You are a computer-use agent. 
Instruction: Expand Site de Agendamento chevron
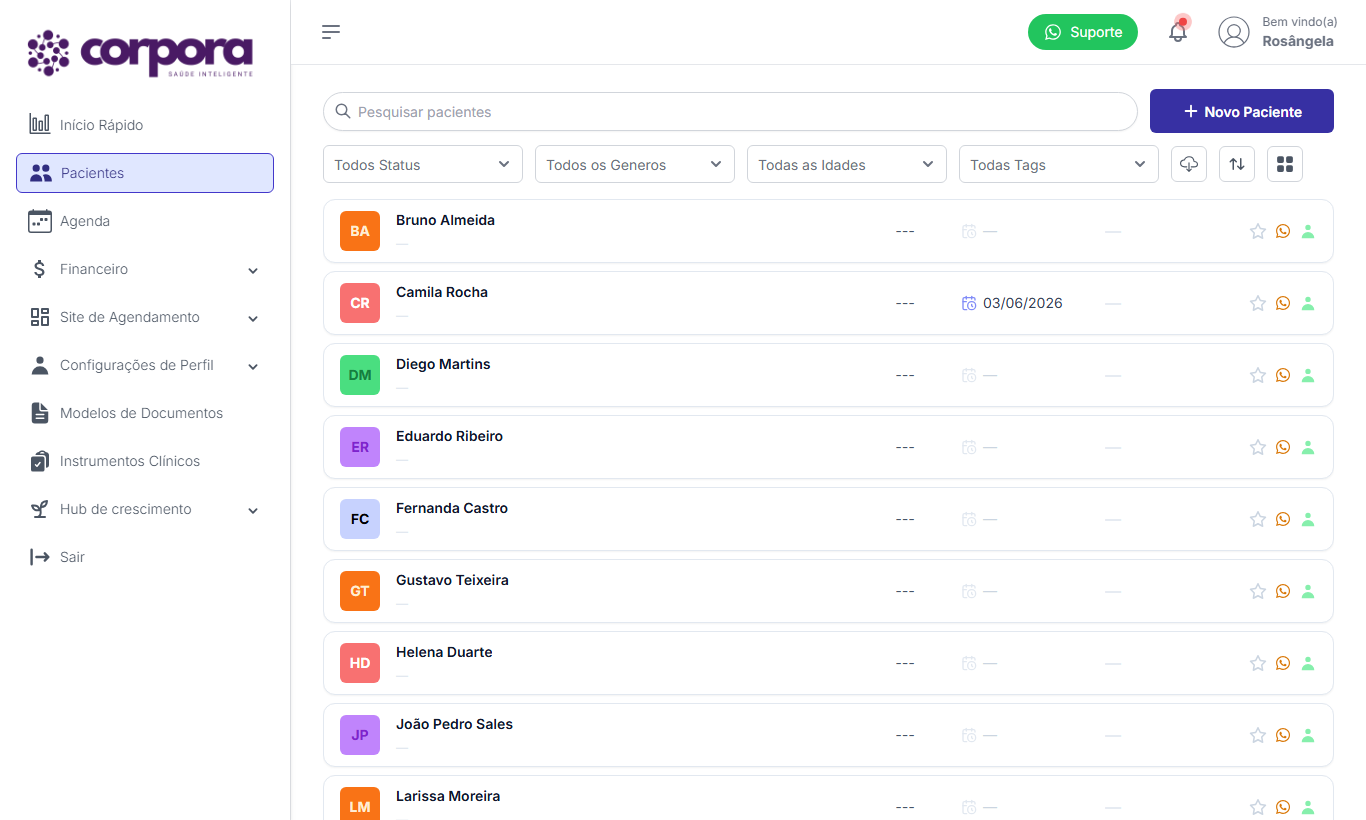pyautogui.click(x=253, y=318)
